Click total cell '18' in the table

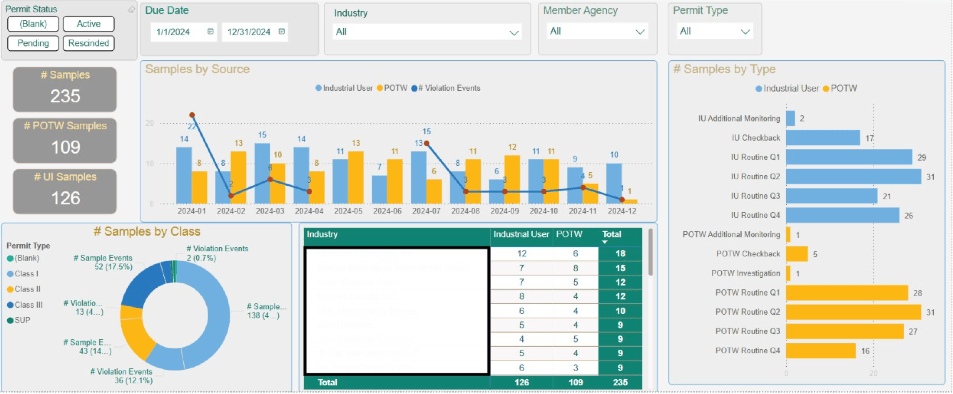click(620, 254)
